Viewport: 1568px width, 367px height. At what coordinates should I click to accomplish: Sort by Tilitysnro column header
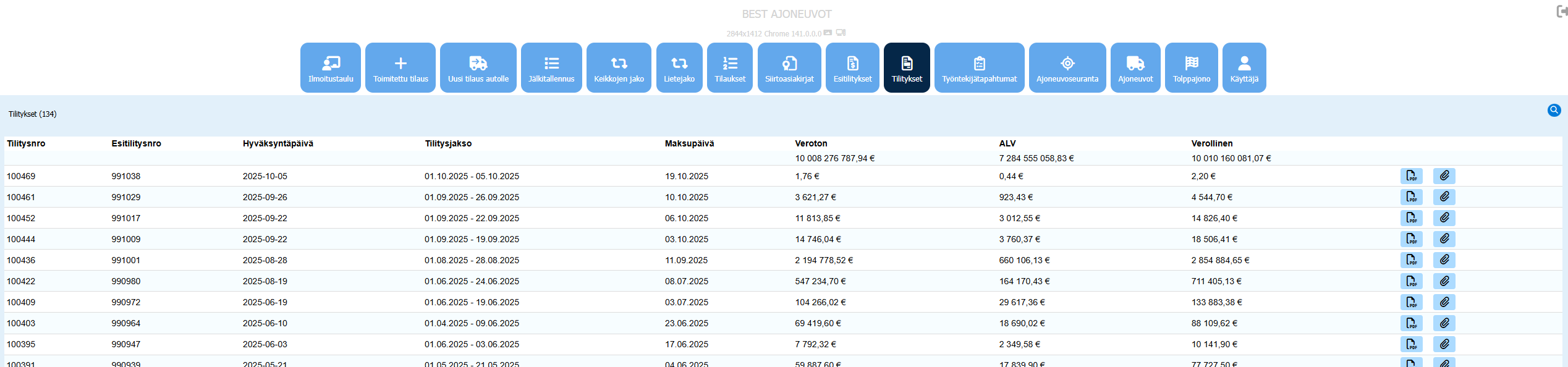(x=26, y=143)
